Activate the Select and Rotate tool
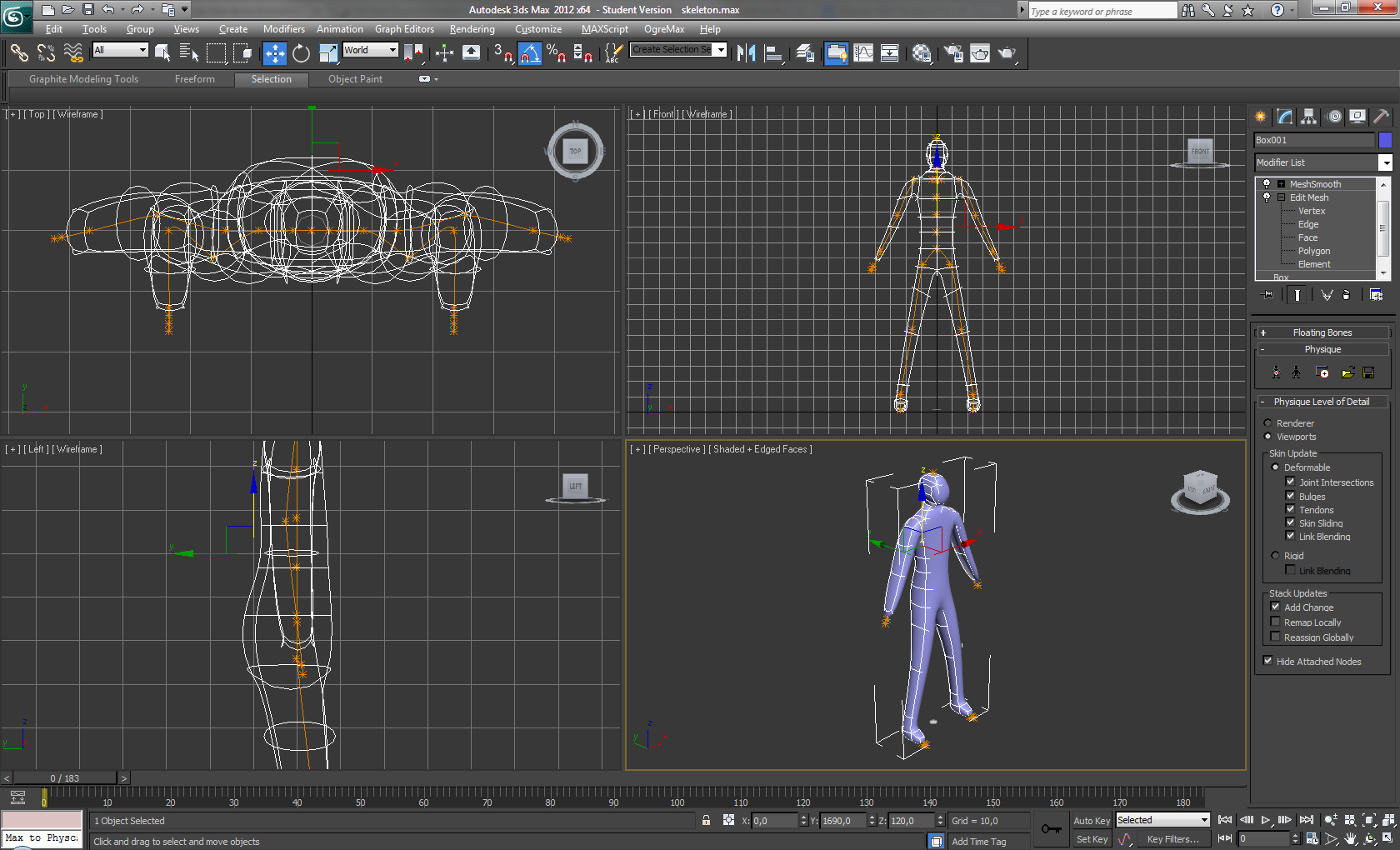Screen dimensions: 1400x850 pyautogui.click(x=301, y=53)
